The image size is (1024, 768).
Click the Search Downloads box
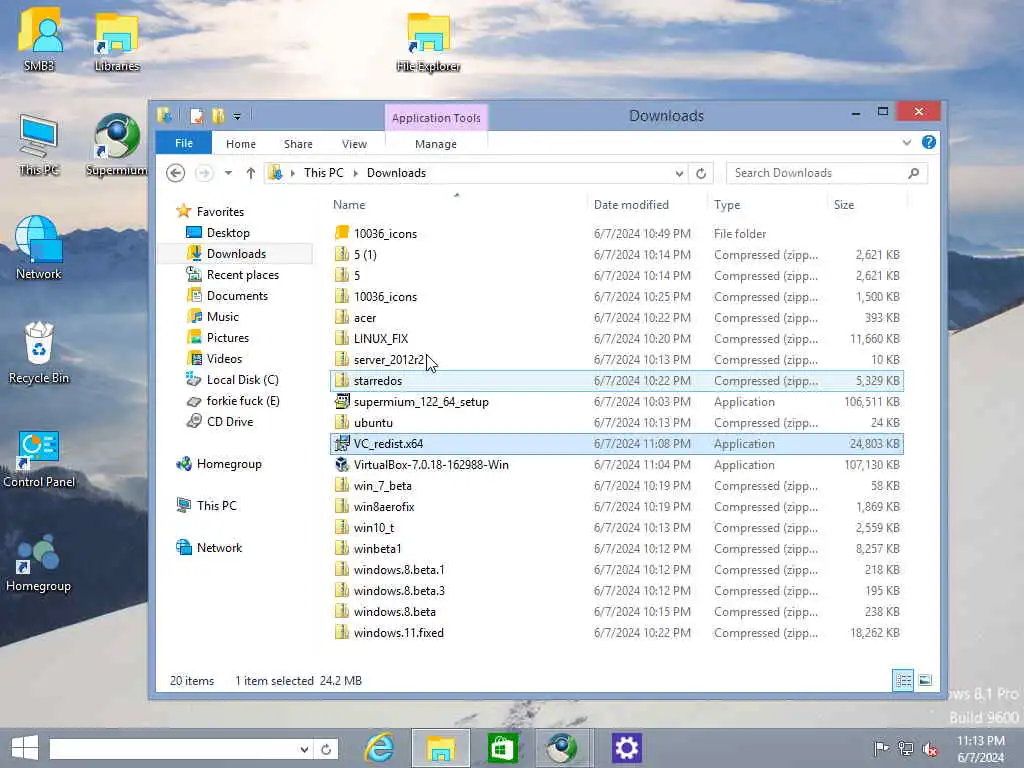click(x=827, y=173)
